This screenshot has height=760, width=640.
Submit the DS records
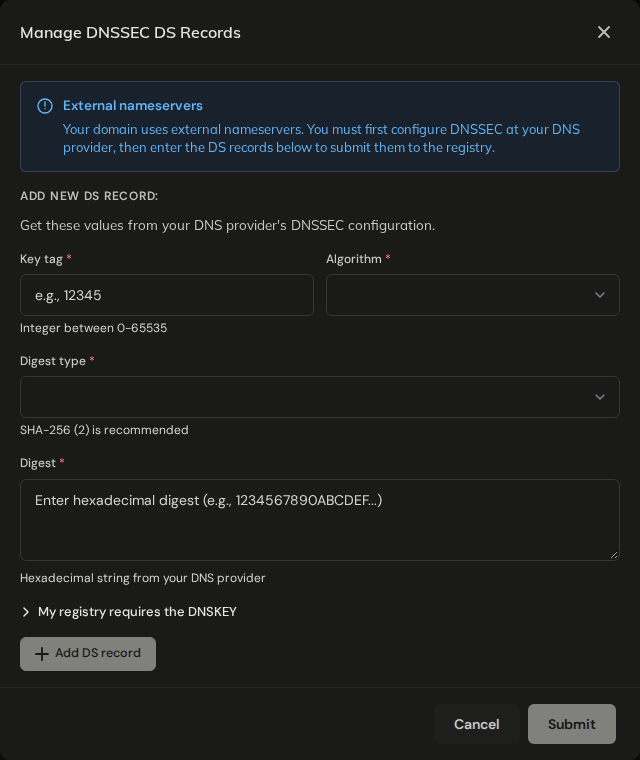(x=572, y=724)
